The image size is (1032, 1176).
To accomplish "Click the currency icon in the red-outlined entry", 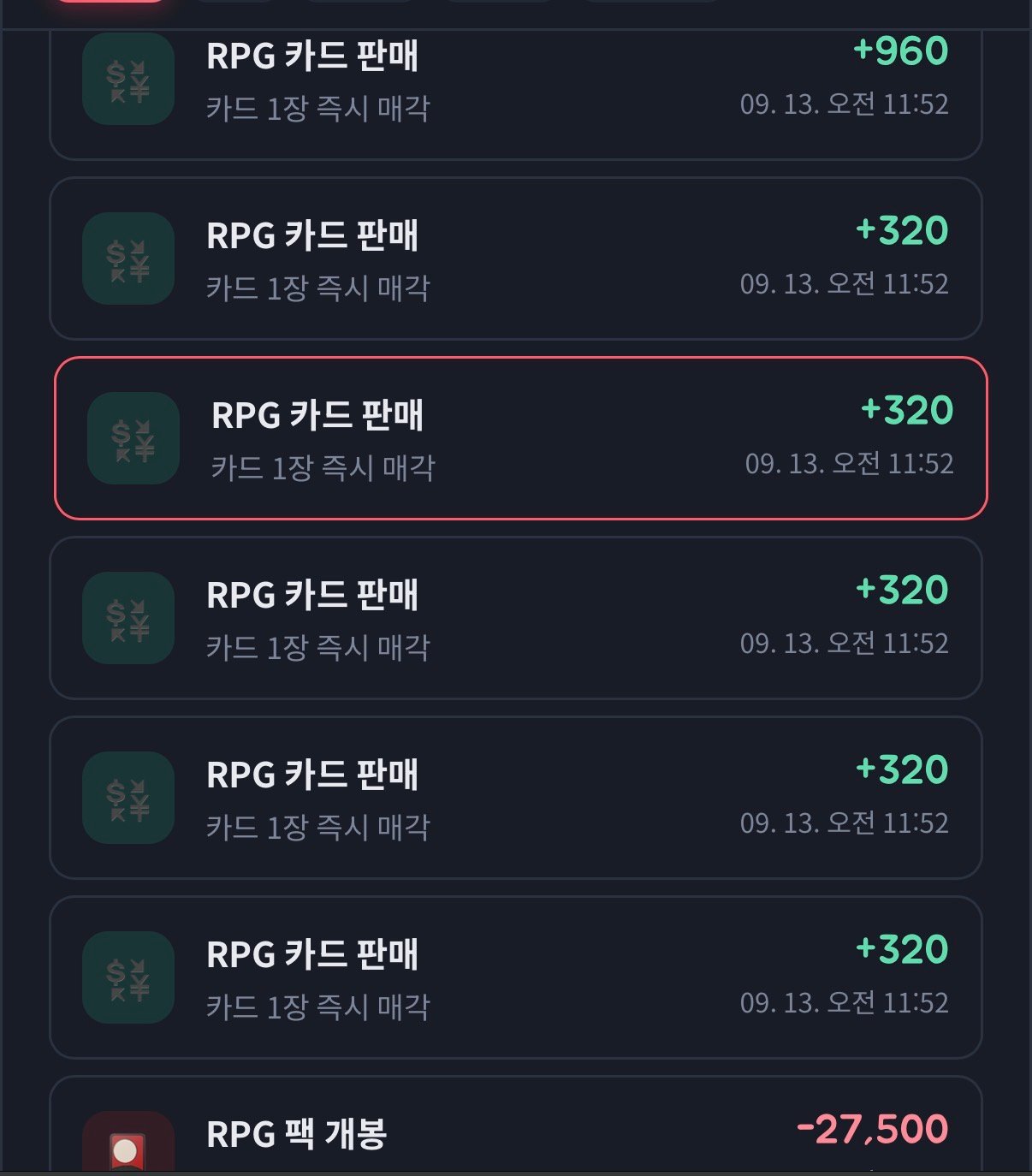I will pos(133,438).
